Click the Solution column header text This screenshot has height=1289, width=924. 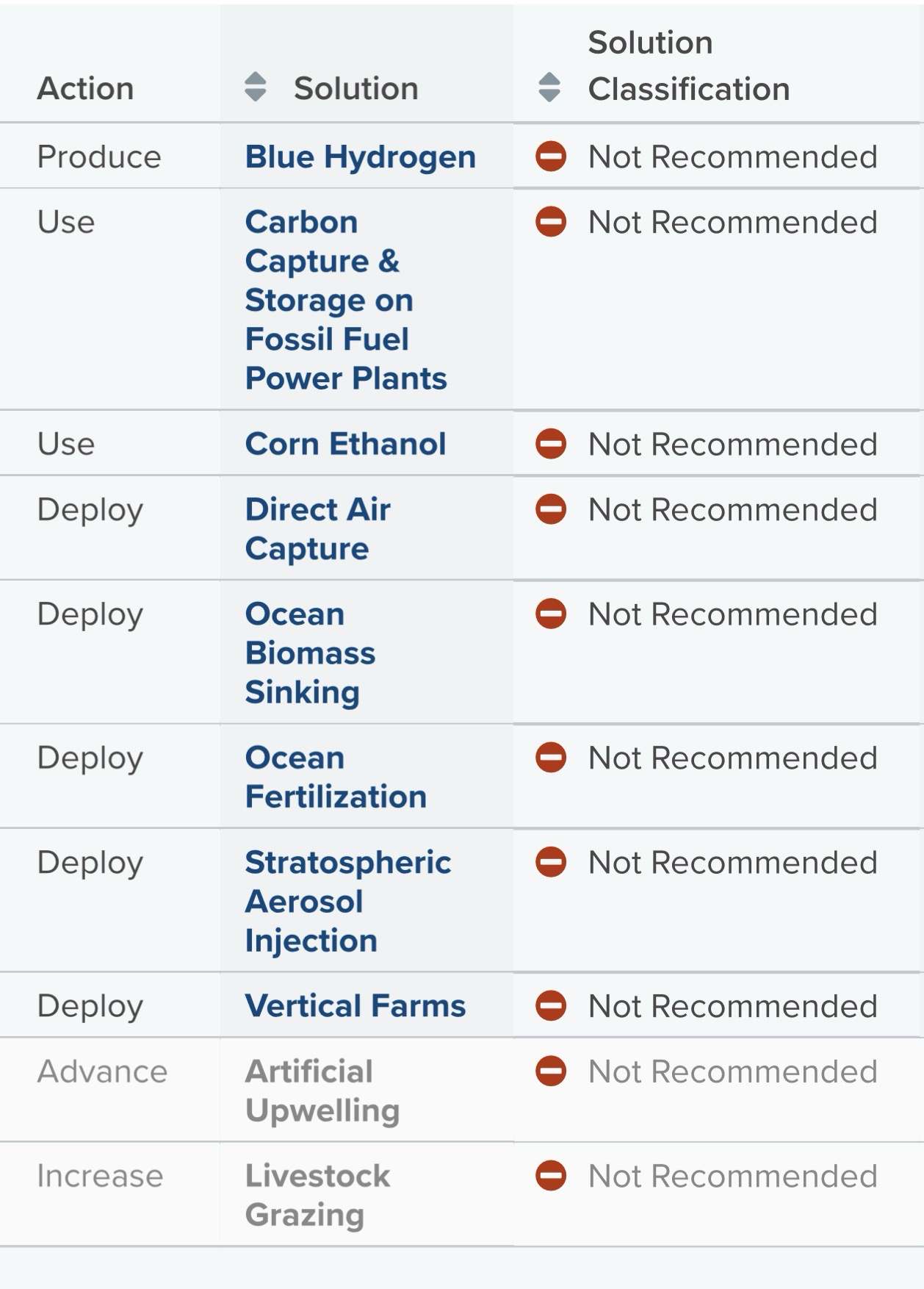coord(355,88)
